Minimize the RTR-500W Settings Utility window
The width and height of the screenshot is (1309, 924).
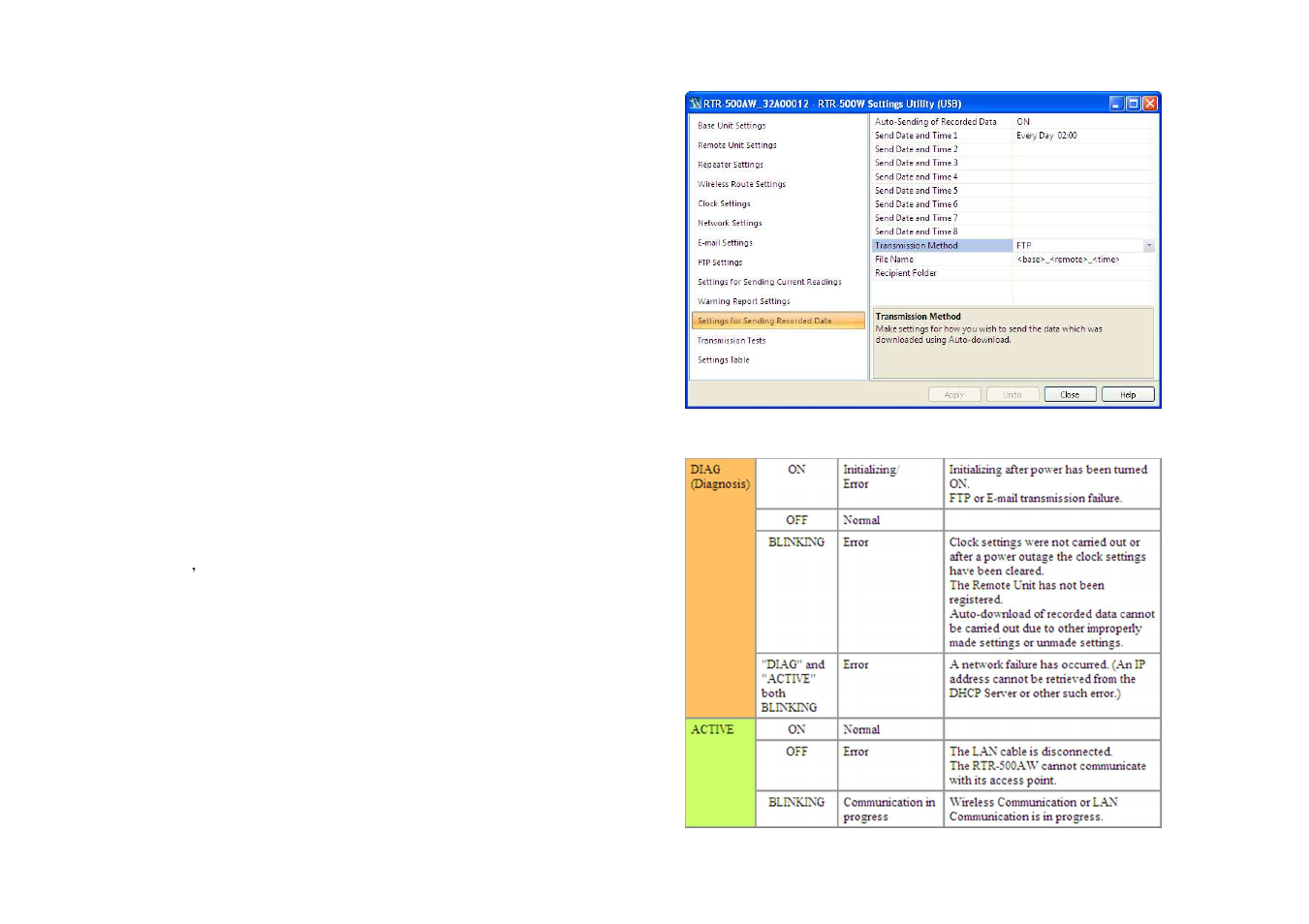coord(1116,104)
